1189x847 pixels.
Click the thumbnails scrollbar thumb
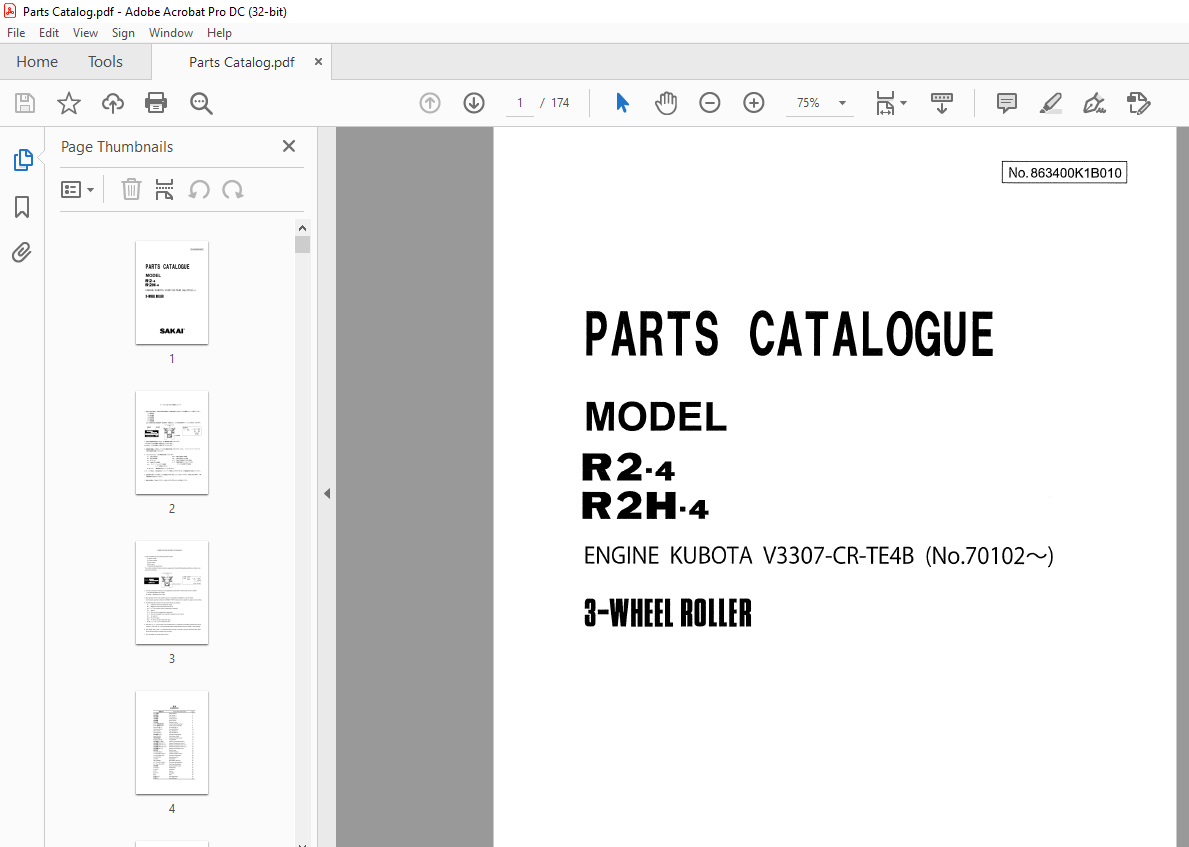pyautogui.click(x=303, y=244)
